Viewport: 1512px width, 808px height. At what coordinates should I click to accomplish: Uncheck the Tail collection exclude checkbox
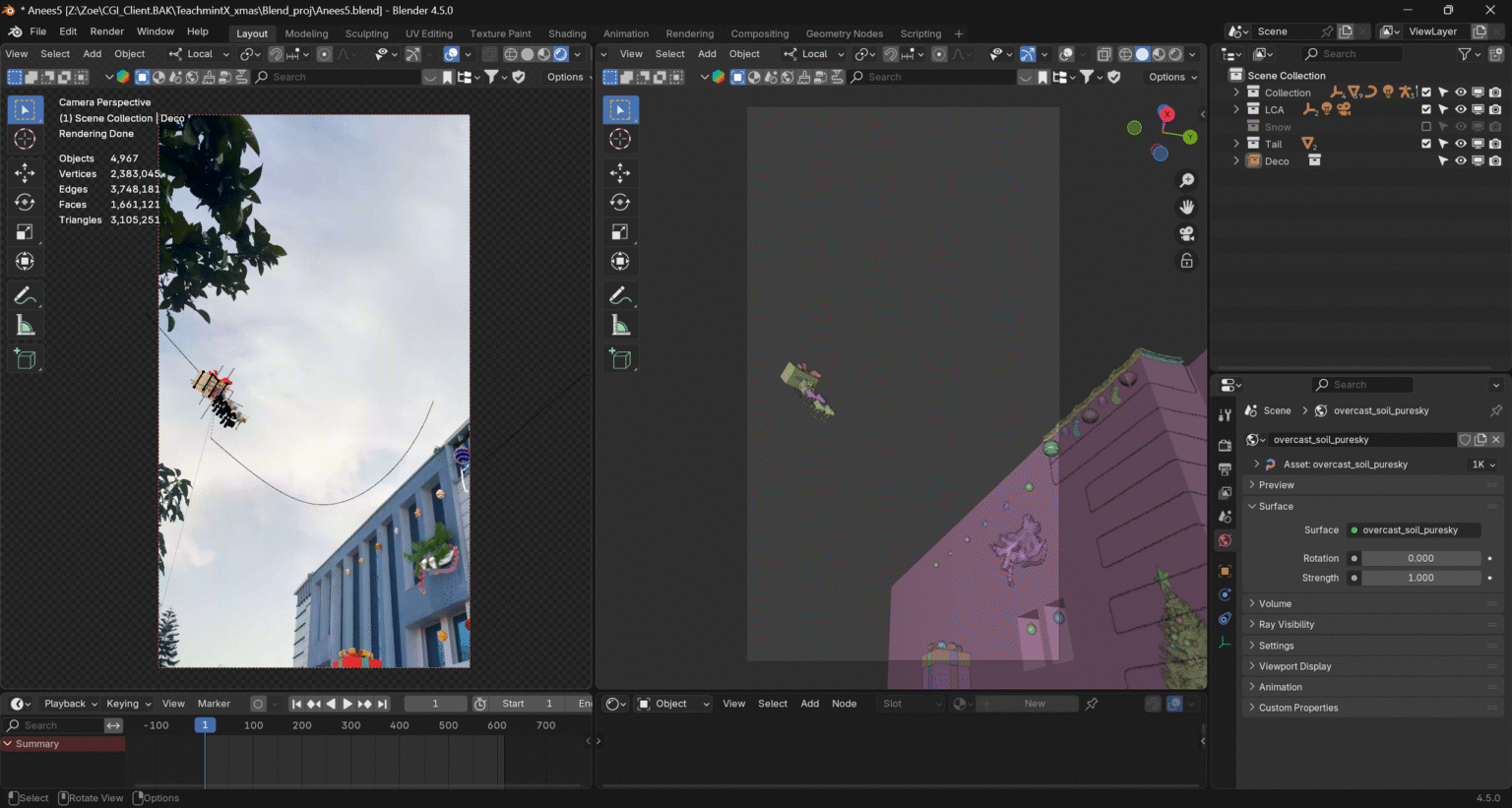coord(1426,144)
